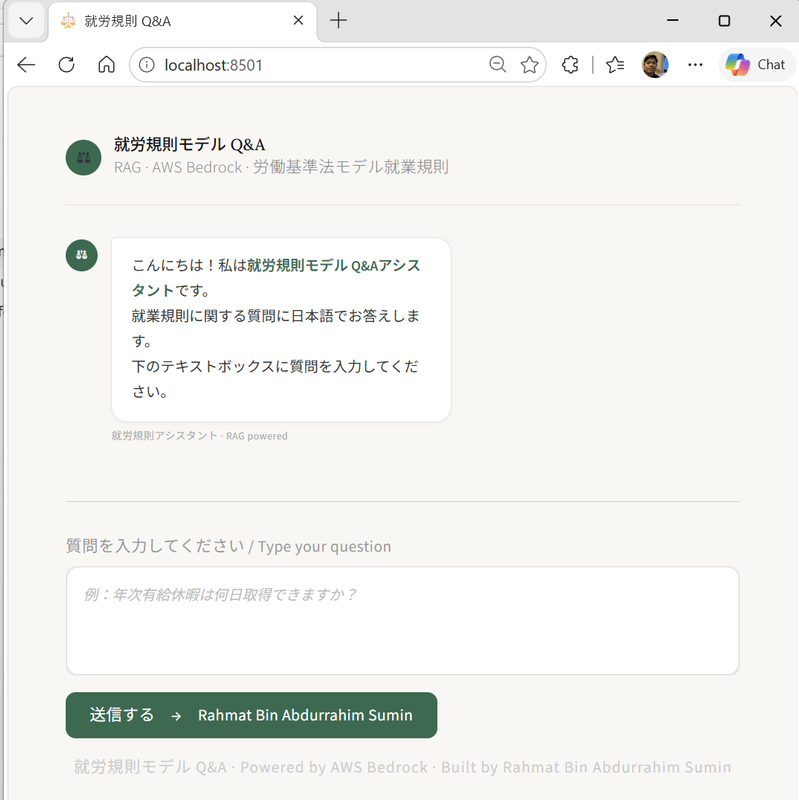Focus the question text area
The height and width of the screenshot is (800, 799).
tap(403, 620)
